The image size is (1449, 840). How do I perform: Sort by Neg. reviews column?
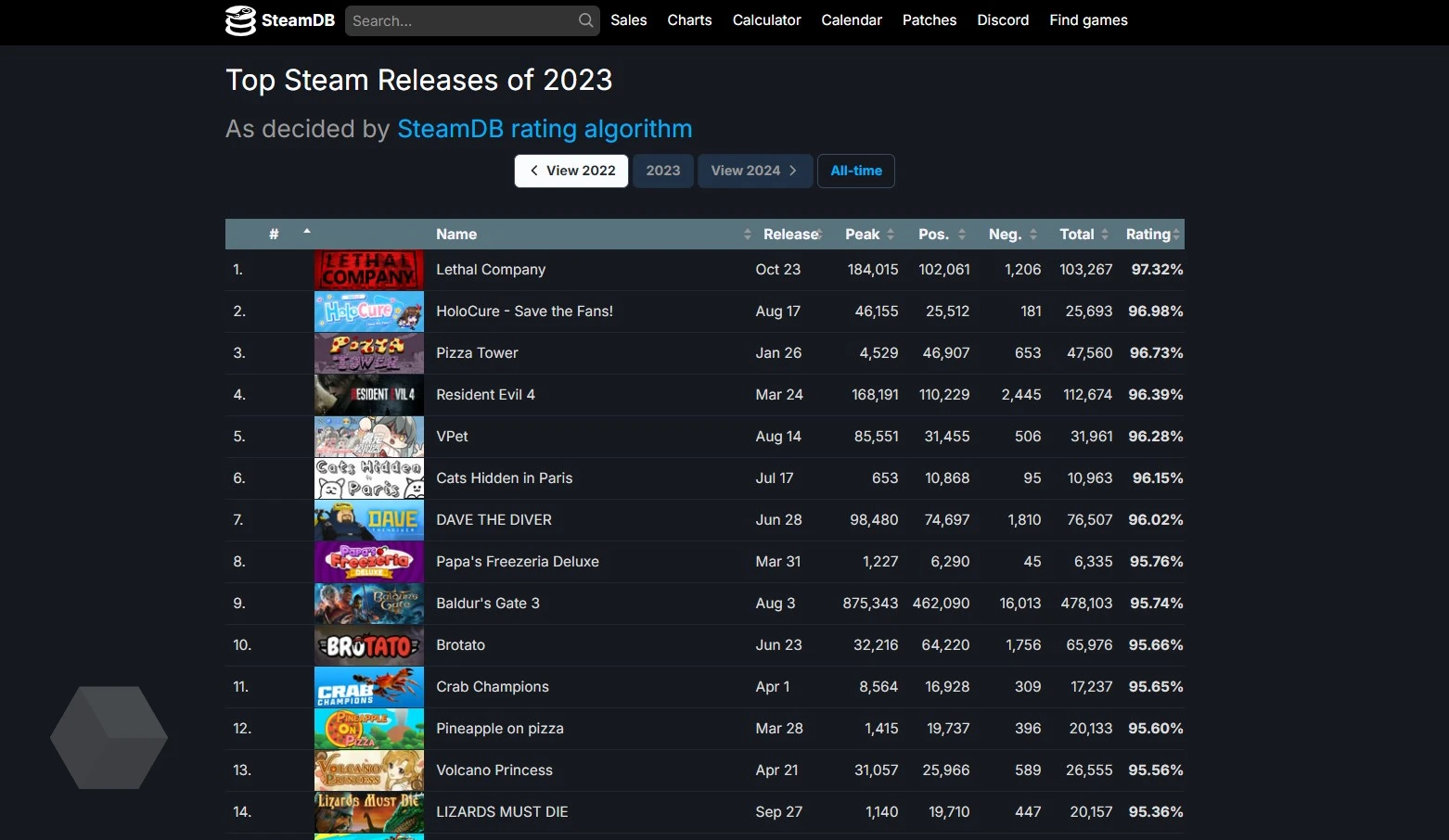[1010, 235]
